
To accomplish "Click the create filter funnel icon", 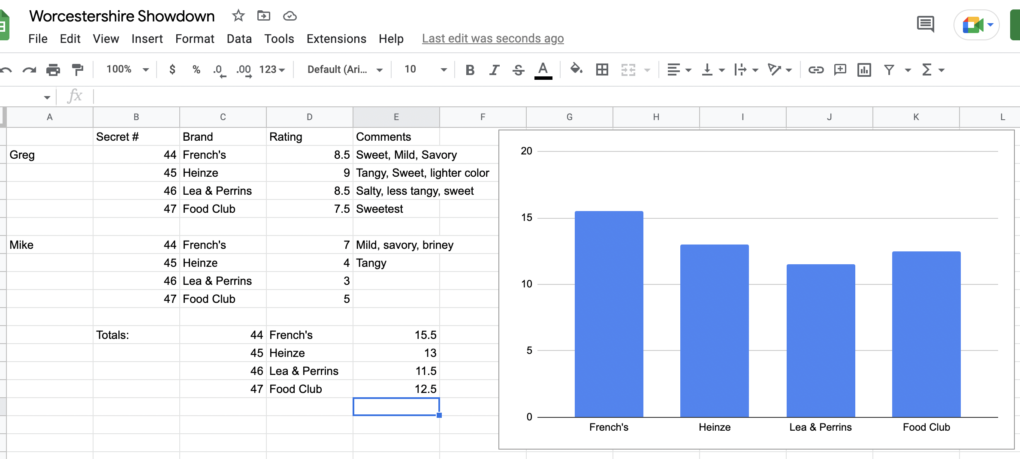I will pos(889,70).
